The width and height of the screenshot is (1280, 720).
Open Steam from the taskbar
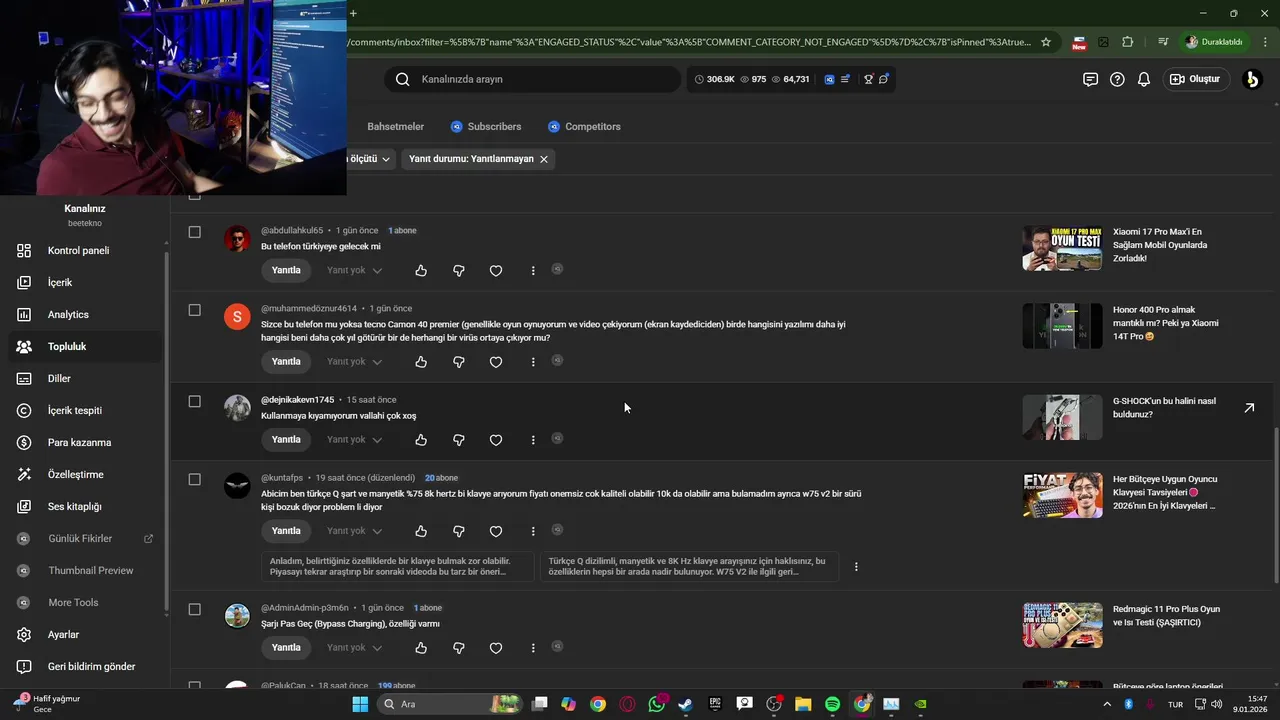pyautogui.click(x=685, y=704)
